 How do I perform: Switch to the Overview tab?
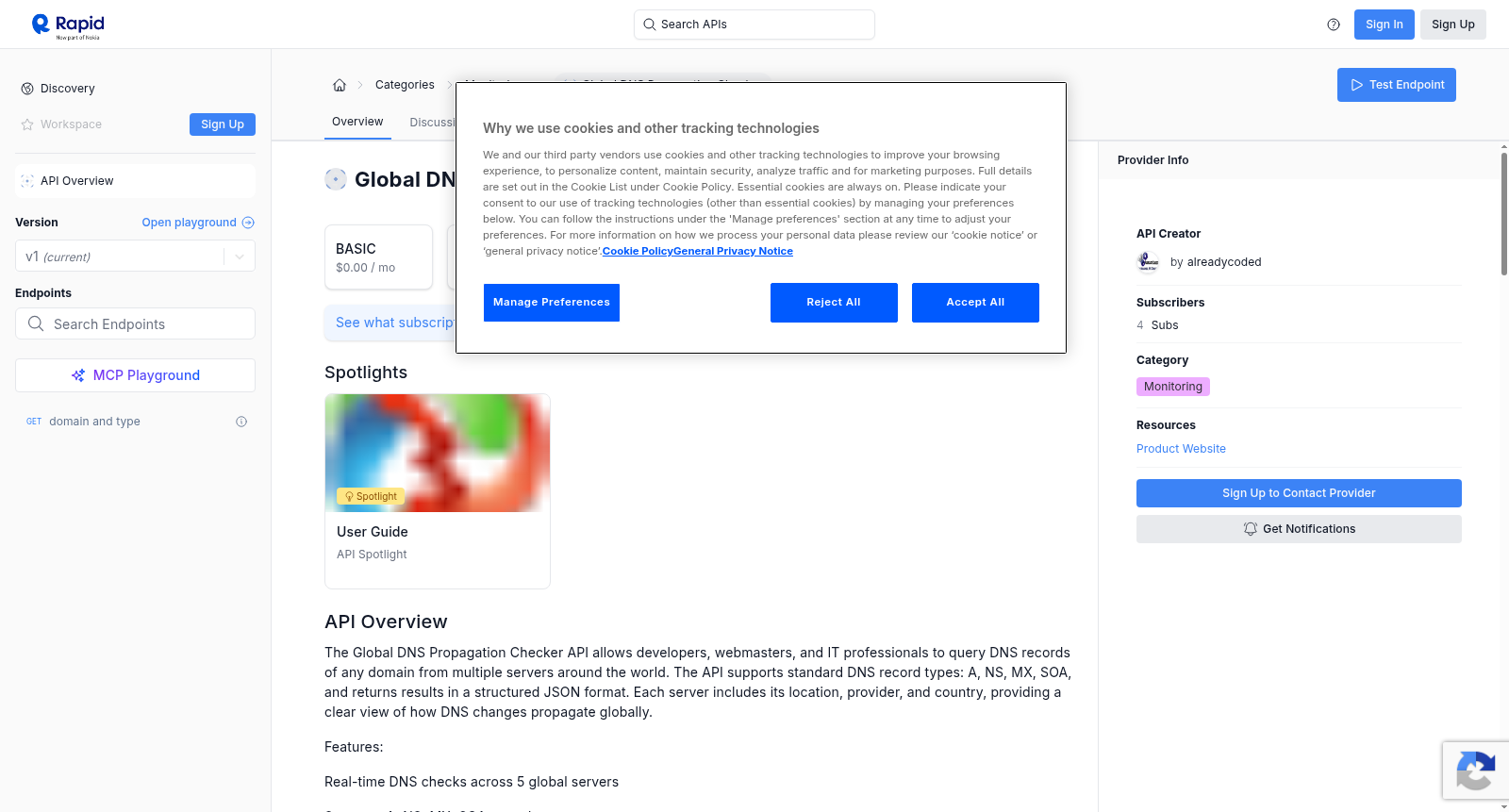pyautogui.click(x=357, y=122)
